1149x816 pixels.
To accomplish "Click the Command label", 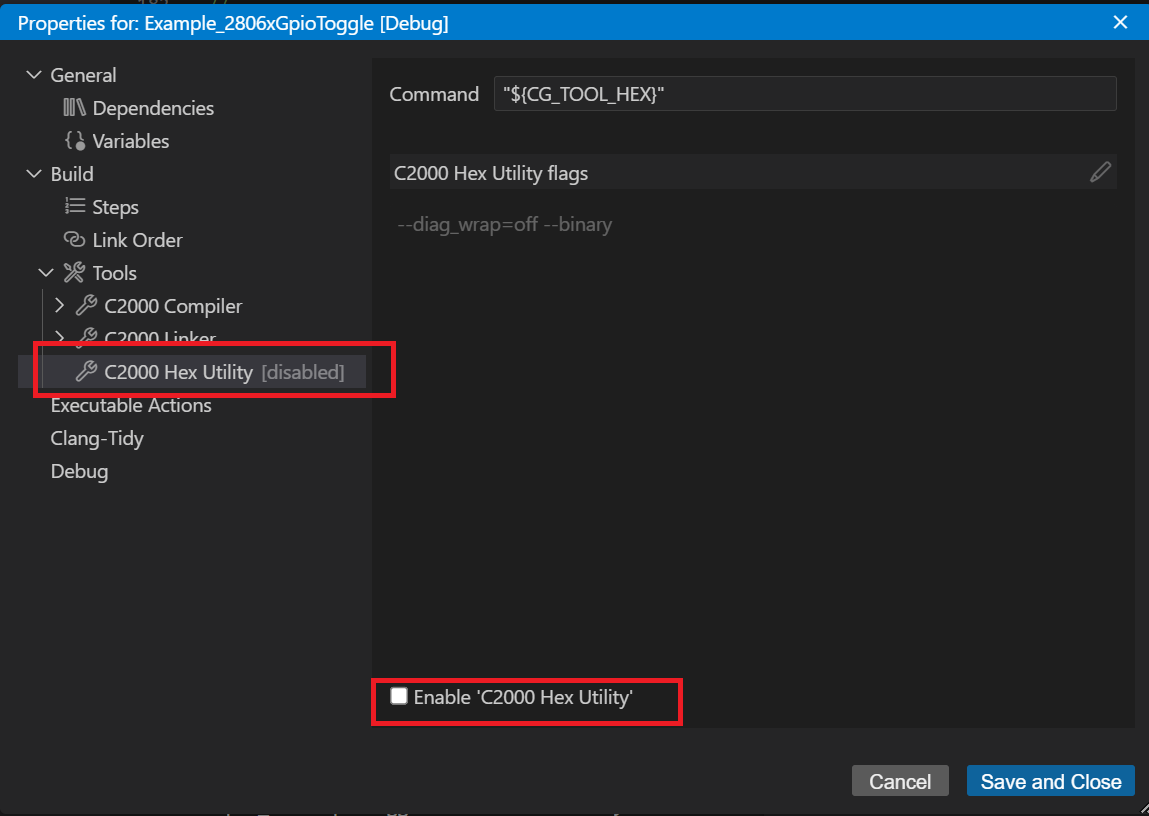I will point(434,94).
